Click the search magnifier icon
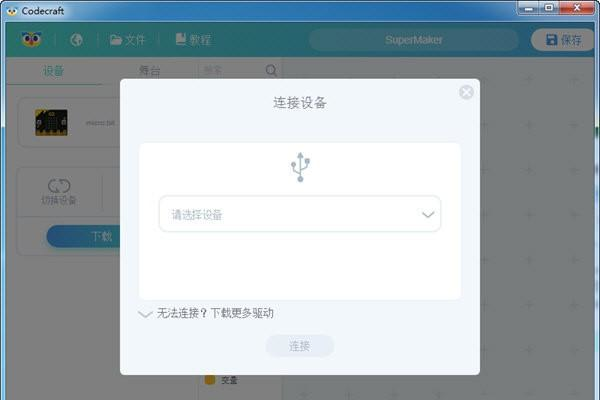Viewport: 600px width, 400px height. click(271, 70)
